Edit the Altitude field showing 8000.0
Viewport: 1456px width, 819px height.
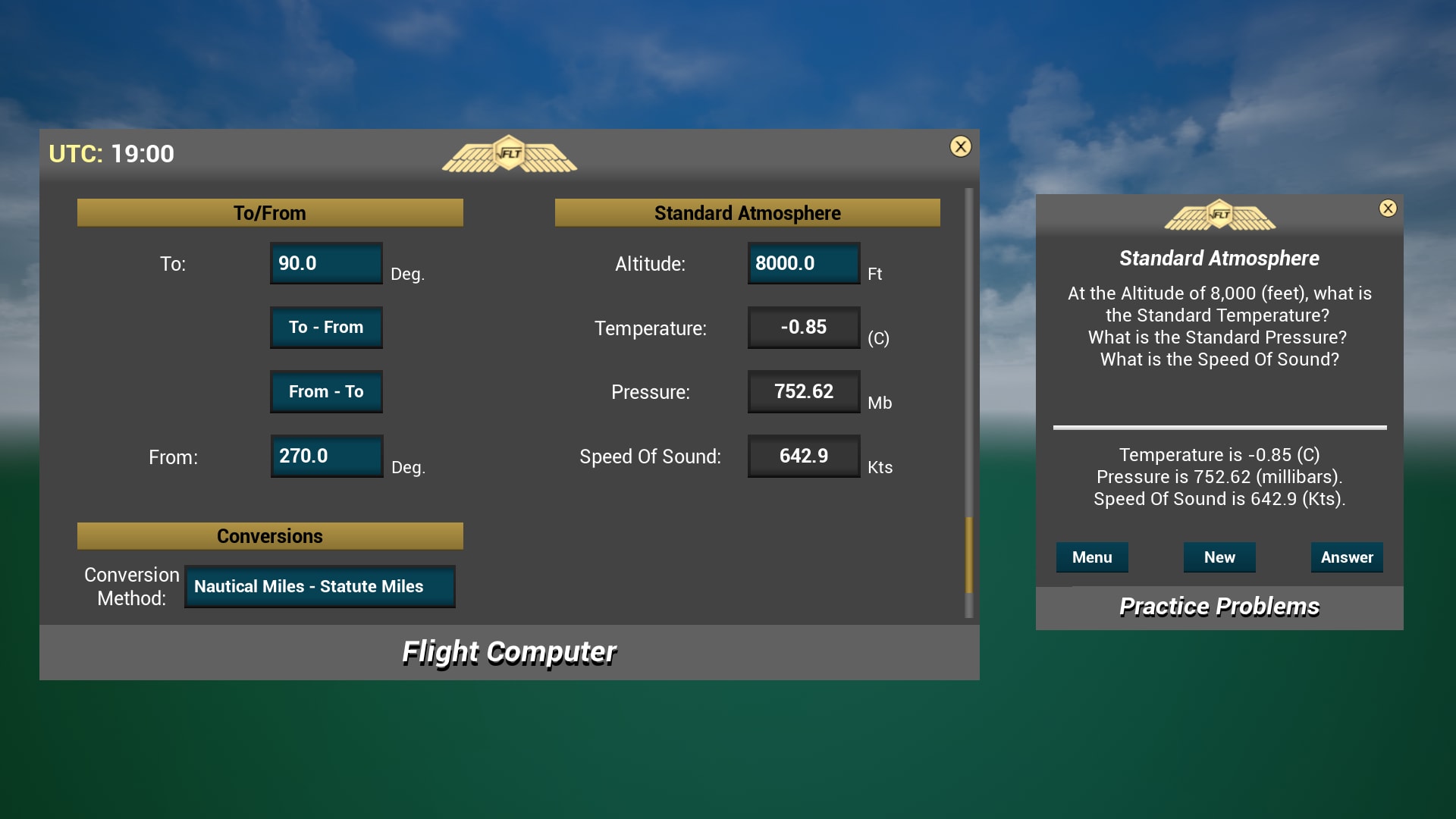pyautogui.click(x=803, y=263)
